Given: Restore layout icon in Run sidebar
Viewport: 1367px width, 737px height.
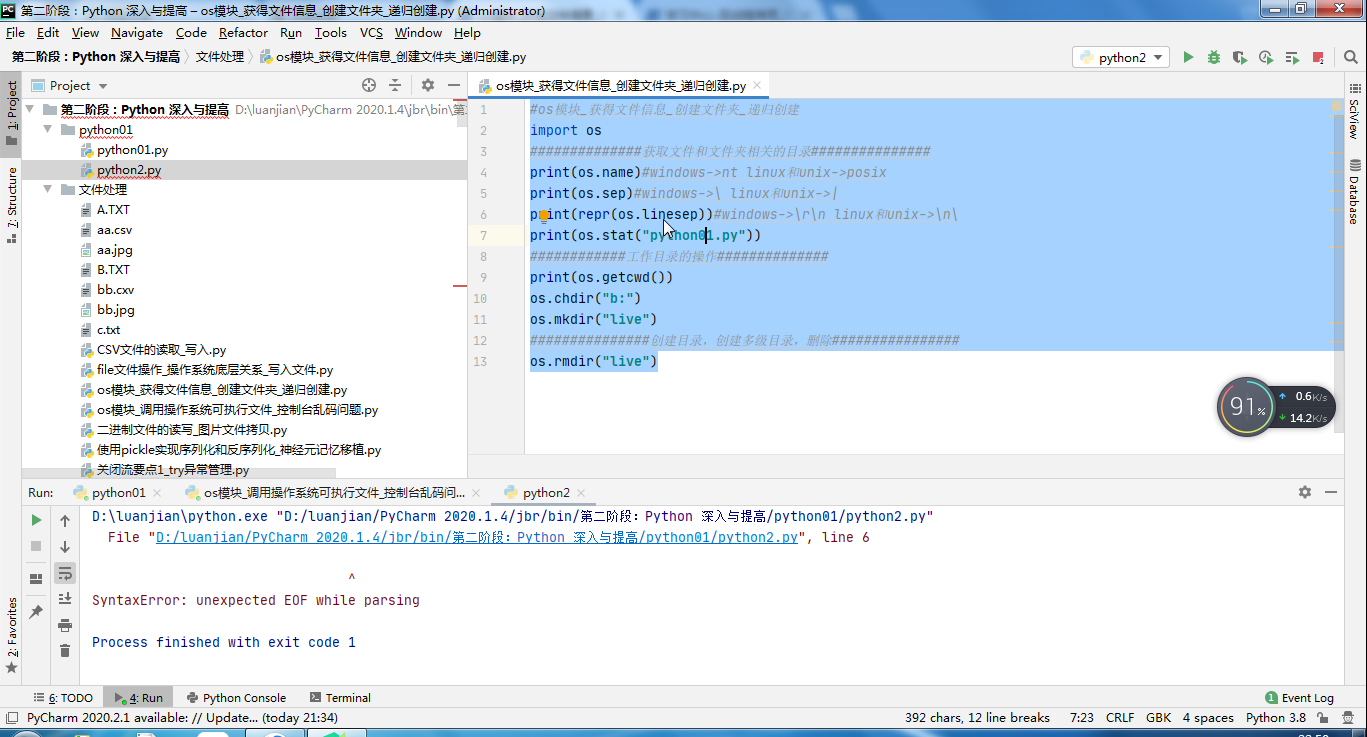Looking at the screenshot, I should click(x=36, y=578).
